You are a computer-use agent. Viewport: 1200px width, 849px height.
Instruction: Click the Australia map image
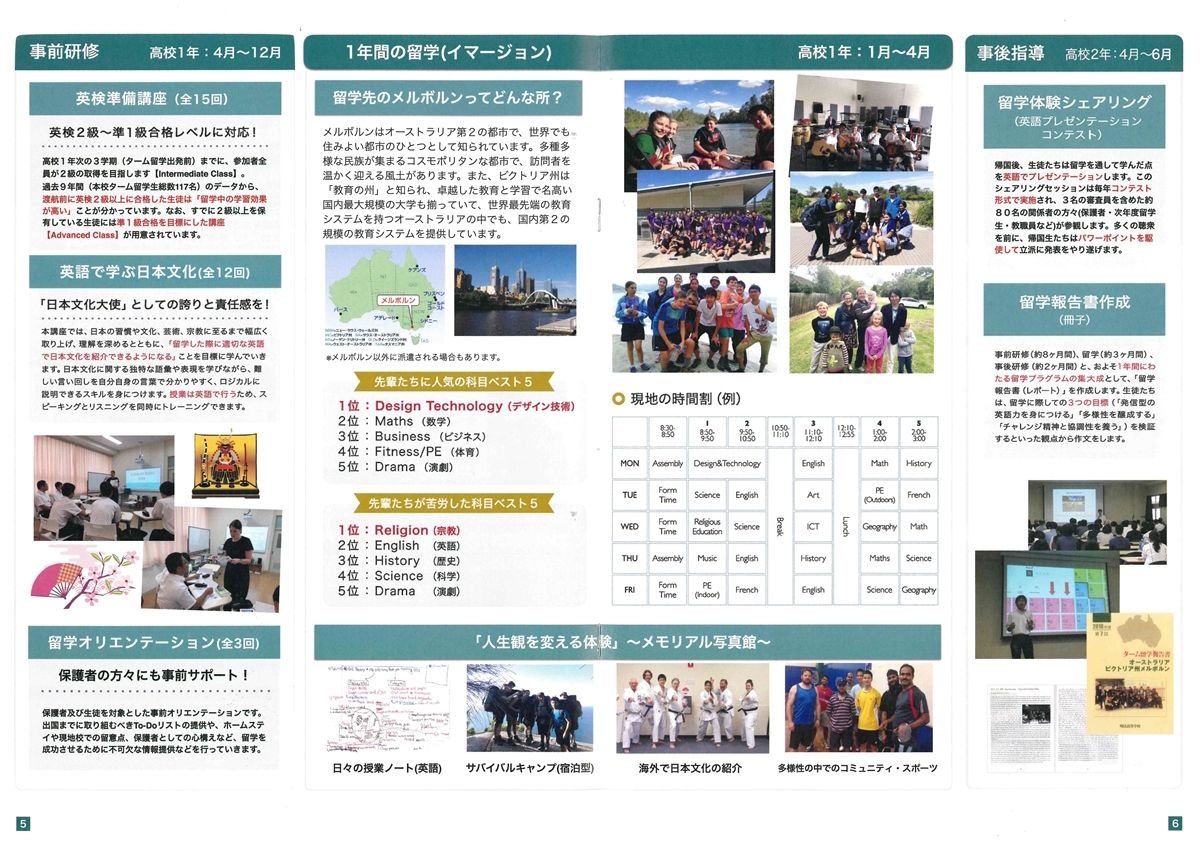pyautogui.click(x=384, y=296)
